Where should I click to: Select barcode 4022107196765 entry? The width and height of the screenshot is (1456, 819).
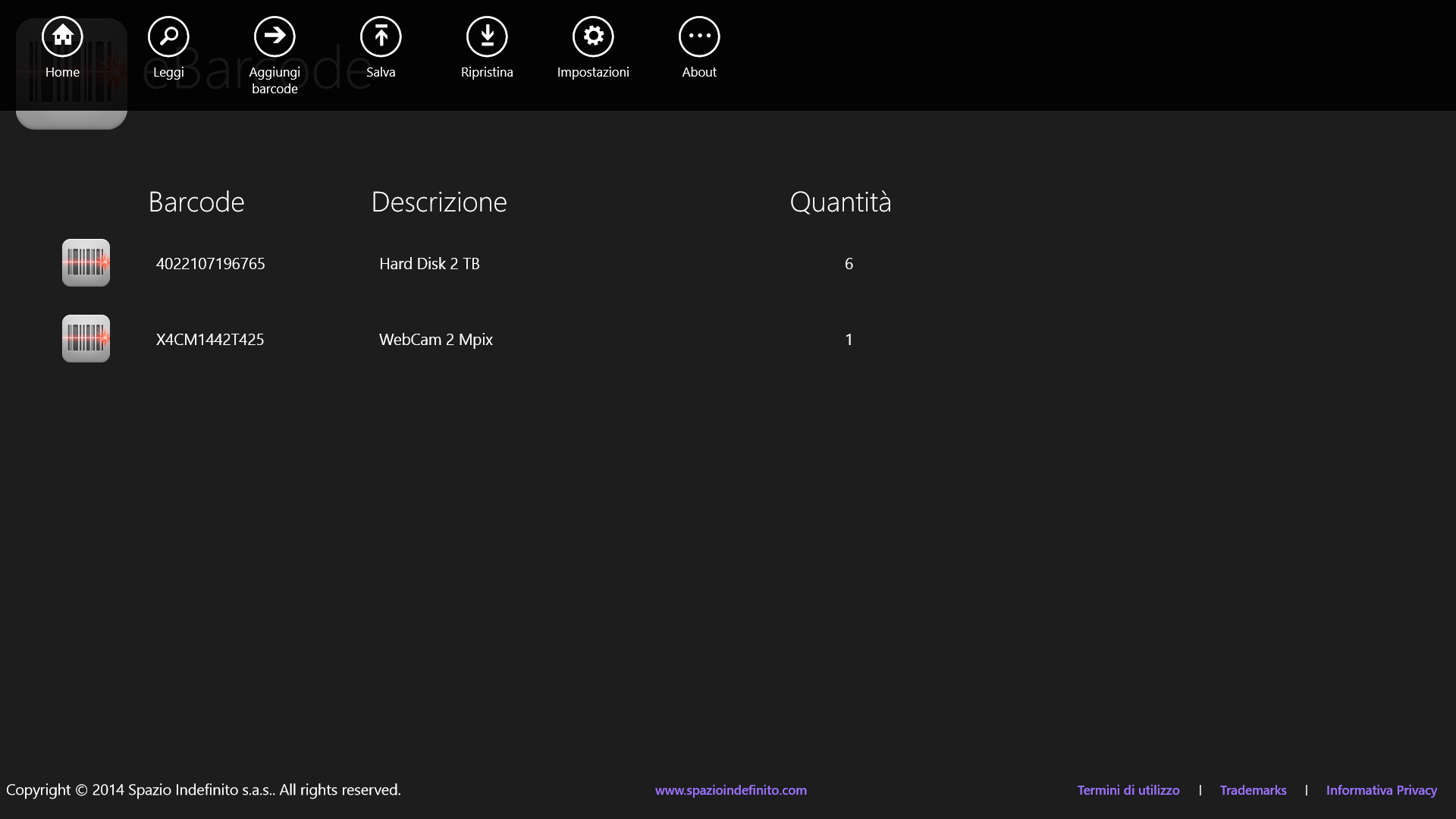210,264
